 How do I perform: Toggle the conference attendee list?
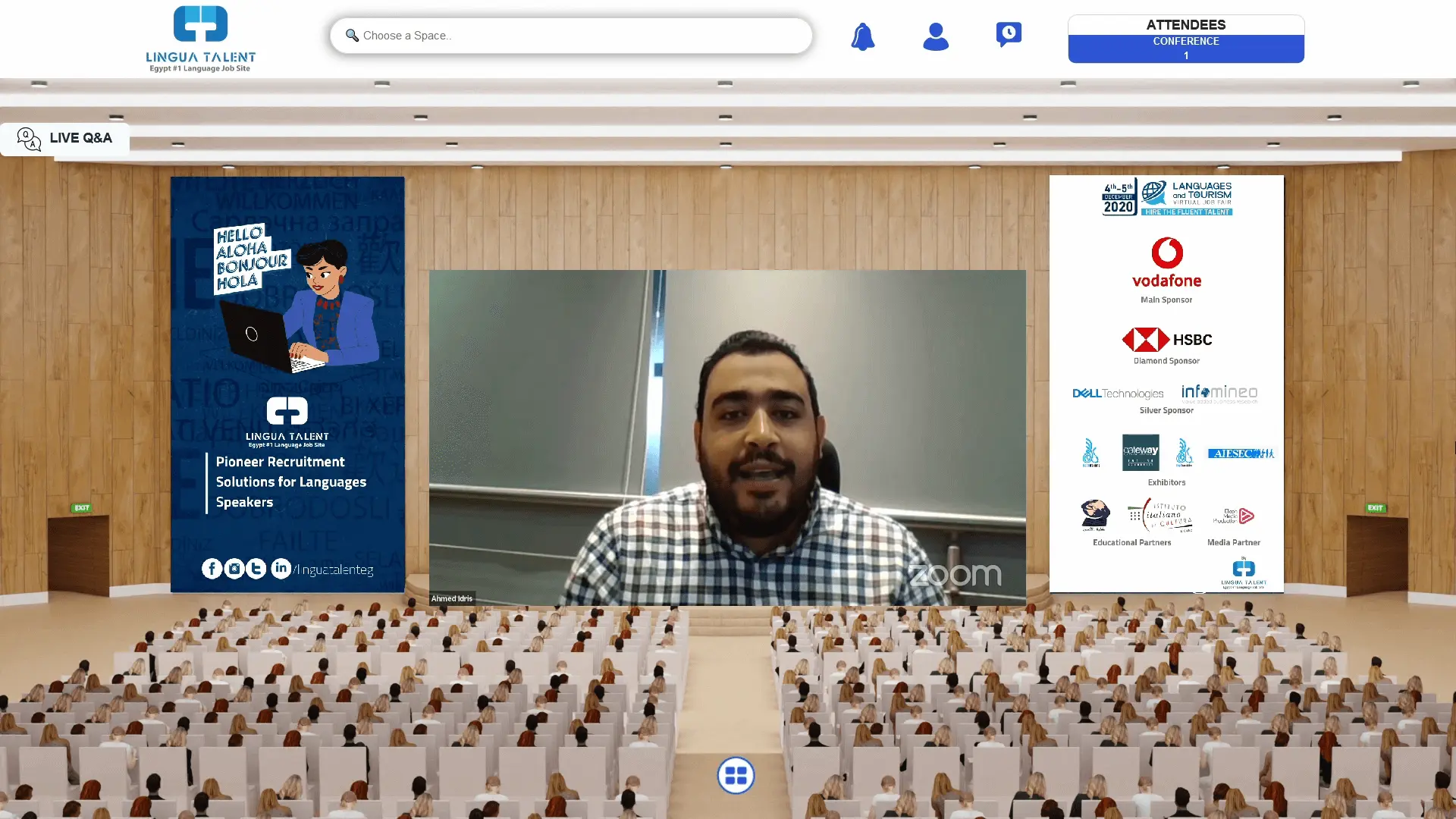(1186, 48)
